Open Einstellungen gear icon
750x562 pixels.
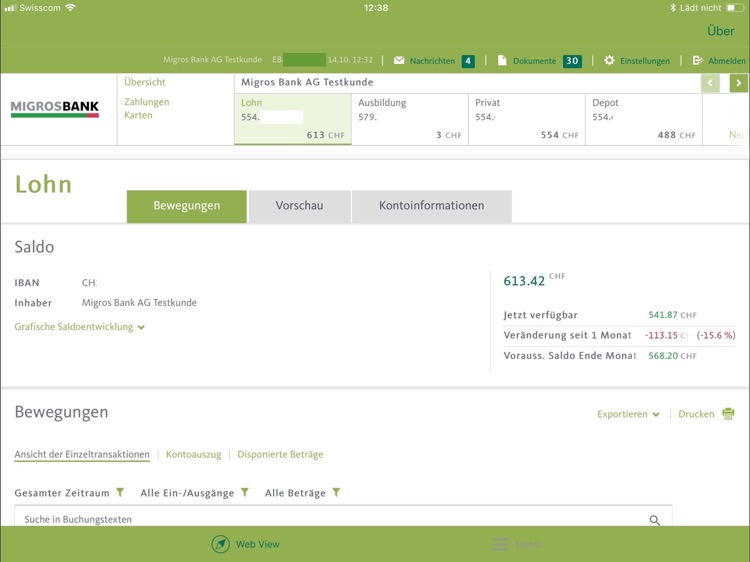pyautogui.click(x=609, y=60)
